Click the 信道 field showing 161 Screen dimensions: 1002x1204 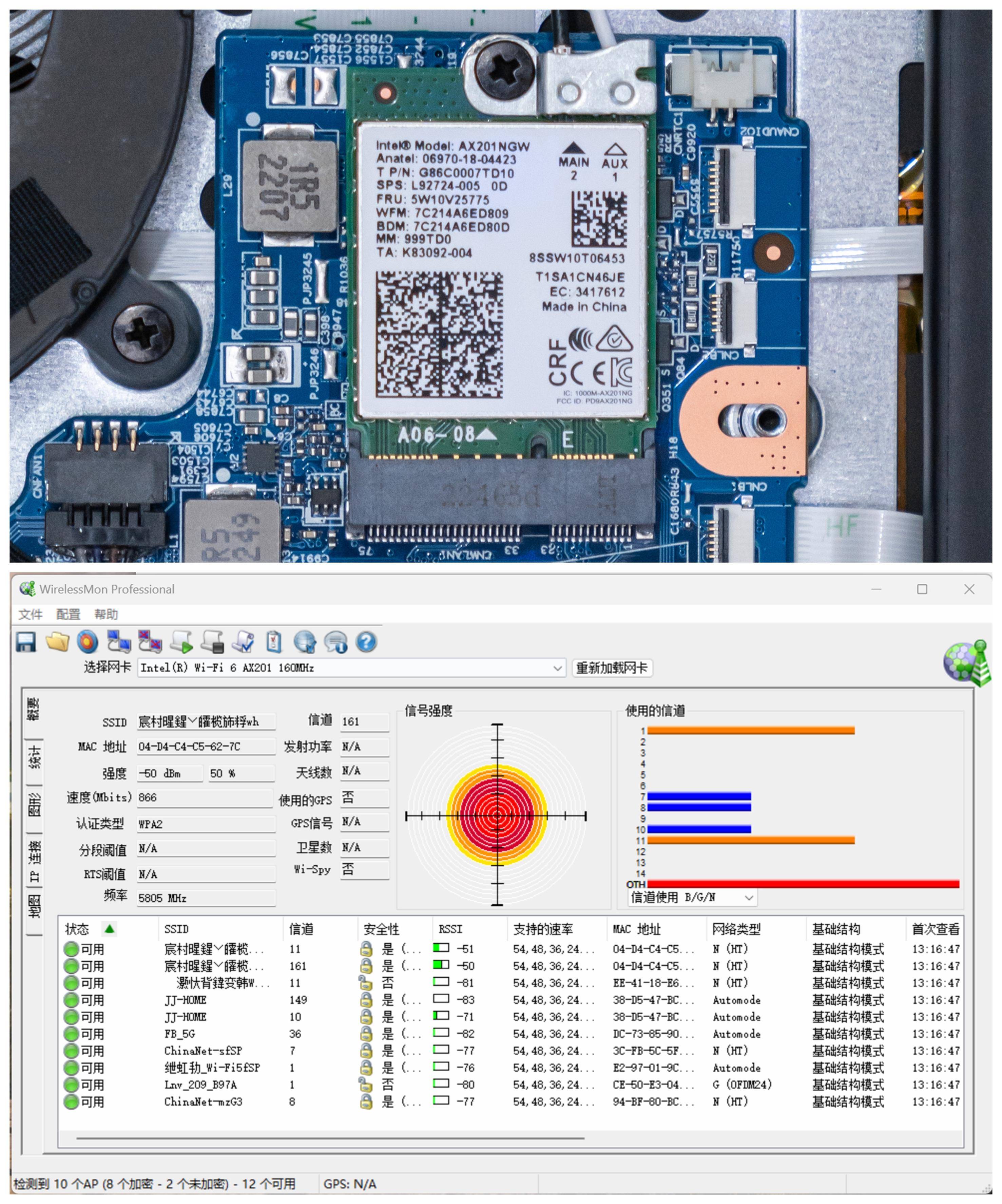point(365,722)
